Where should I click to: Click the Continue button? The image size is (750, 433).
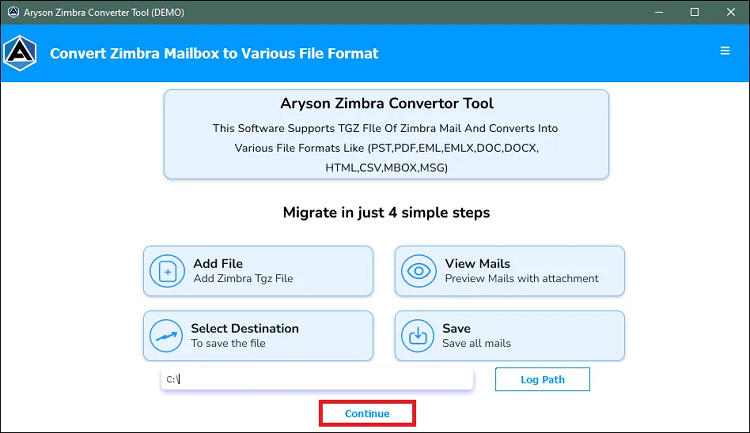[367, 413]
